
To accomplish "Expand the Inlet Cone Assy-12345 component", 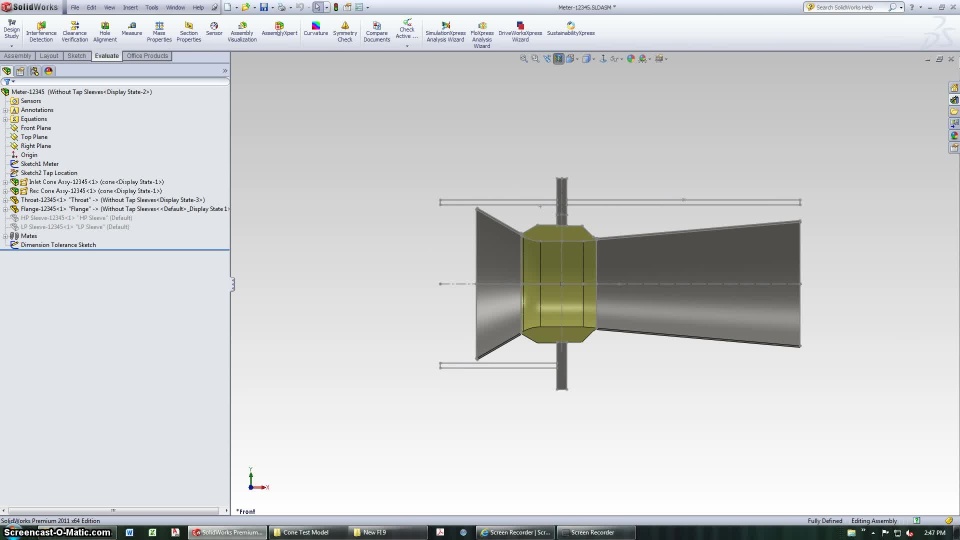I will (x=6, y=182).
